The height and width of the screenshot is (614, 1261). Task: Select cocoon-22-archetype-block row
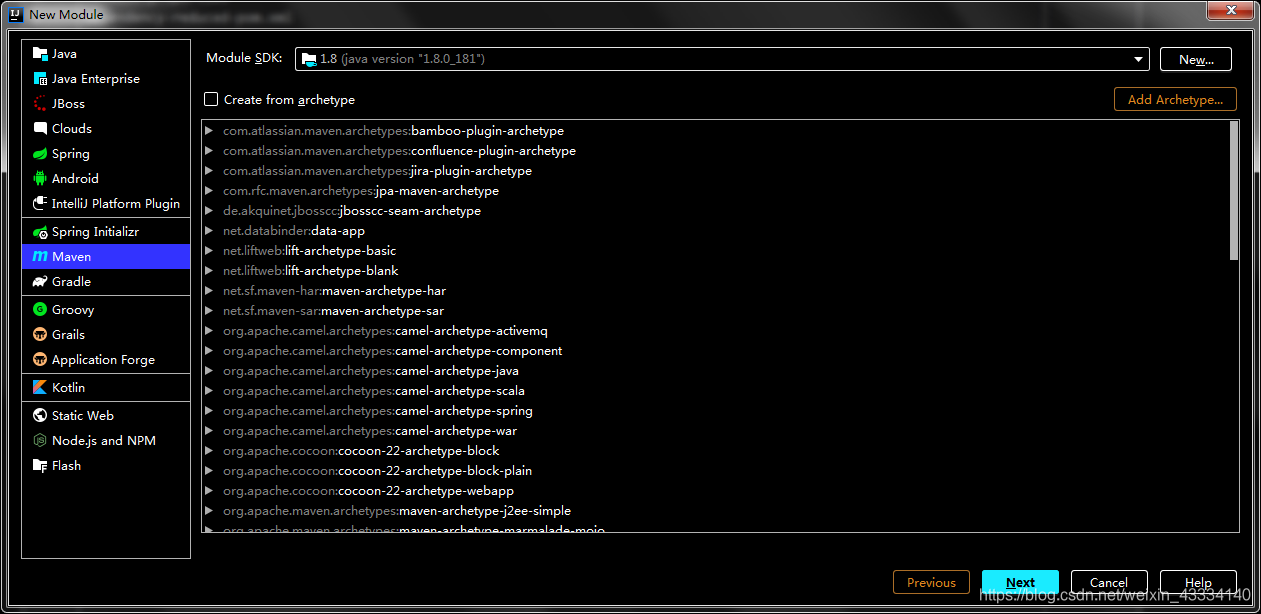coord(715,451)
